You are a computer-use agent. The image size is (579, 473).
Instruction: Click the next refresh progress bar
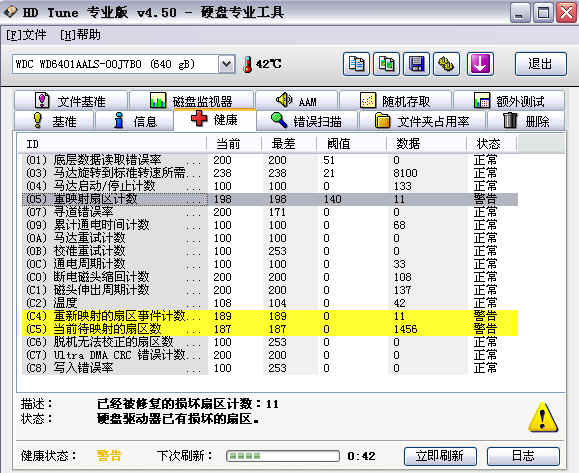pyautogui.click(x=283, y=456)
